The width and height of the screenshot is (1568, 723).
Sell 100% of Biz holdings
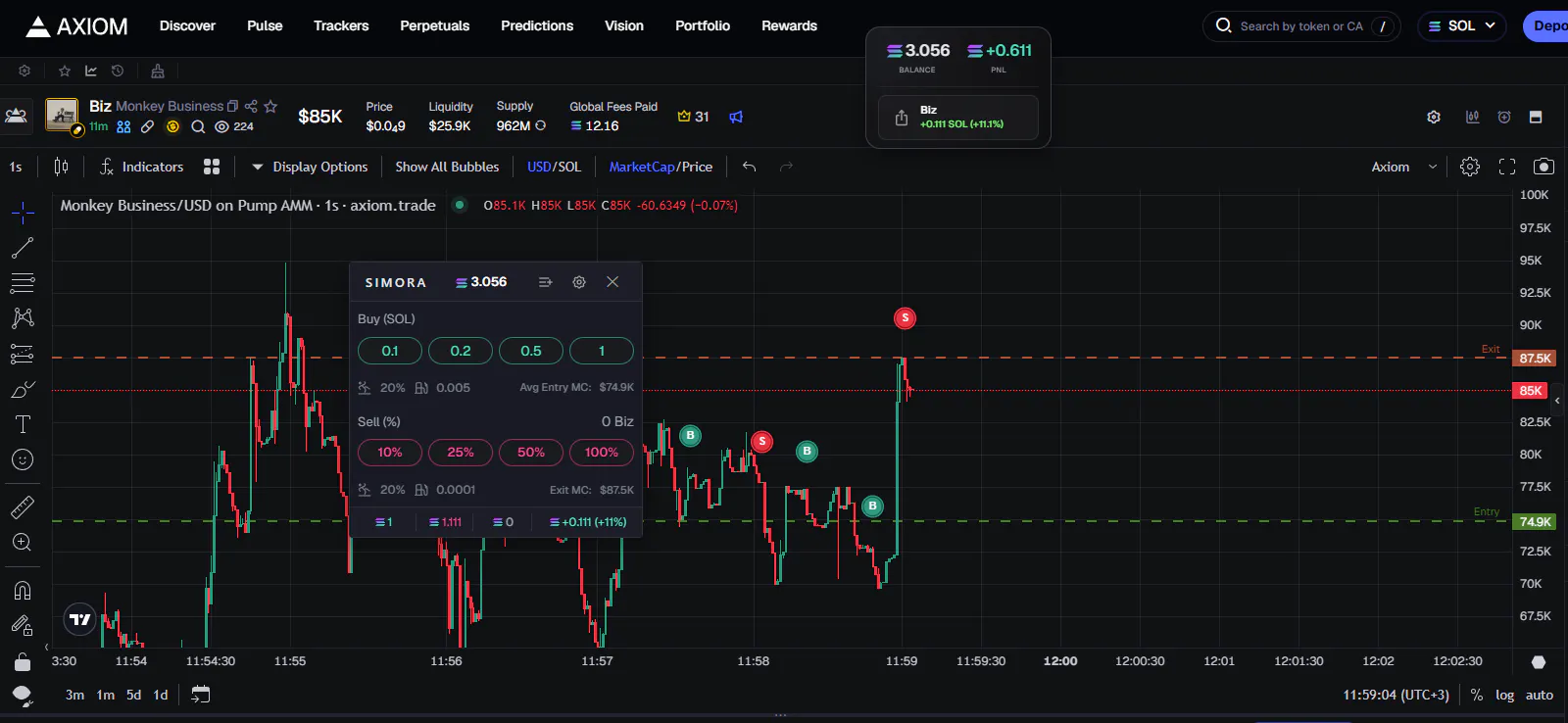602,453
